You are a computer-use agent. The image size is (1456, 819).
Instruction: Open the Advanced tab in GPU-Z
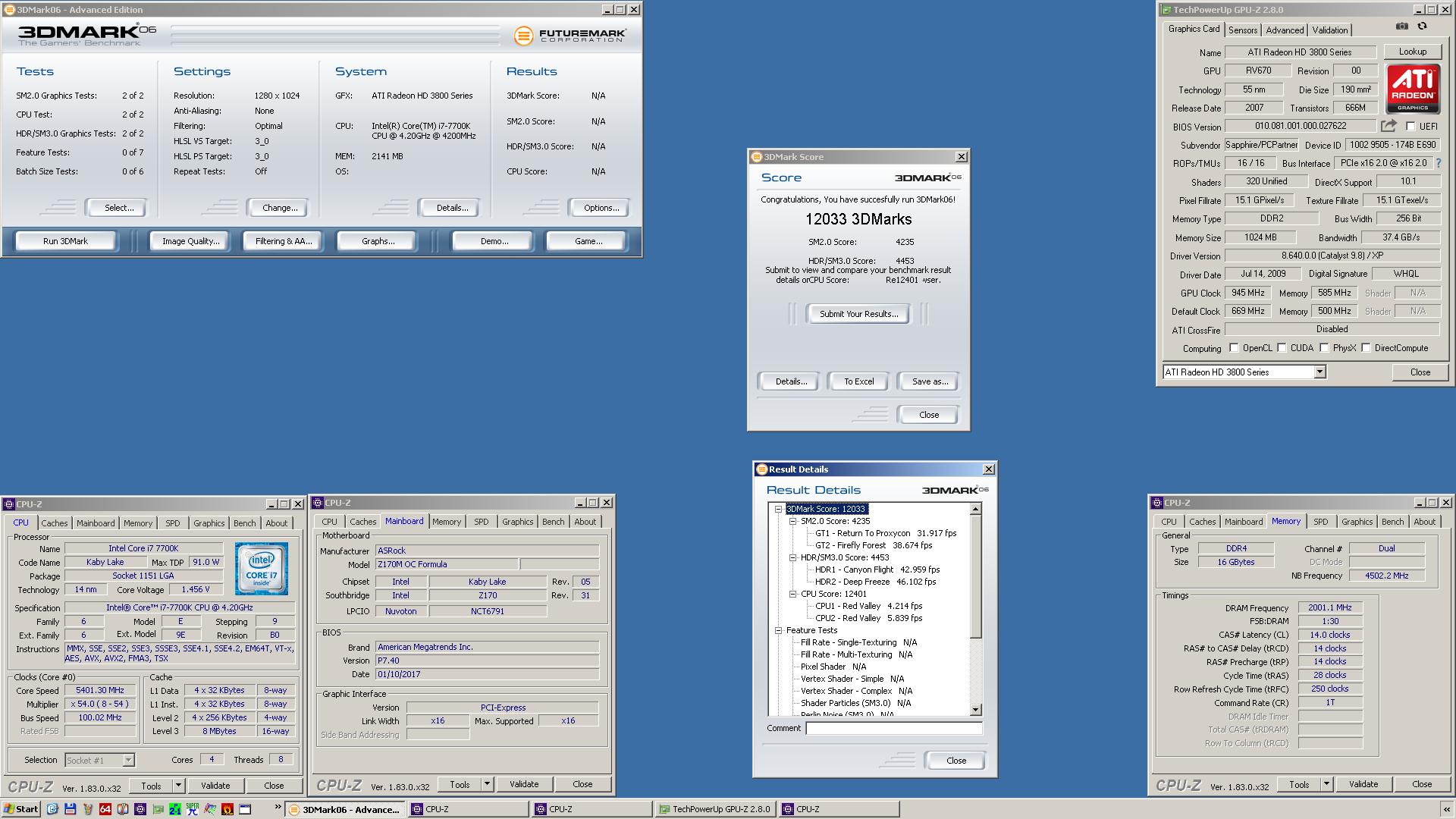tap(1285, 30)
